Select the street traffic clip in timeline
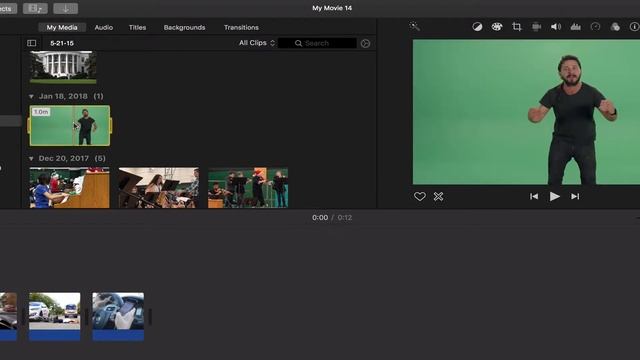The width and height of the screenshot is (640, 360). click(55, 316)
